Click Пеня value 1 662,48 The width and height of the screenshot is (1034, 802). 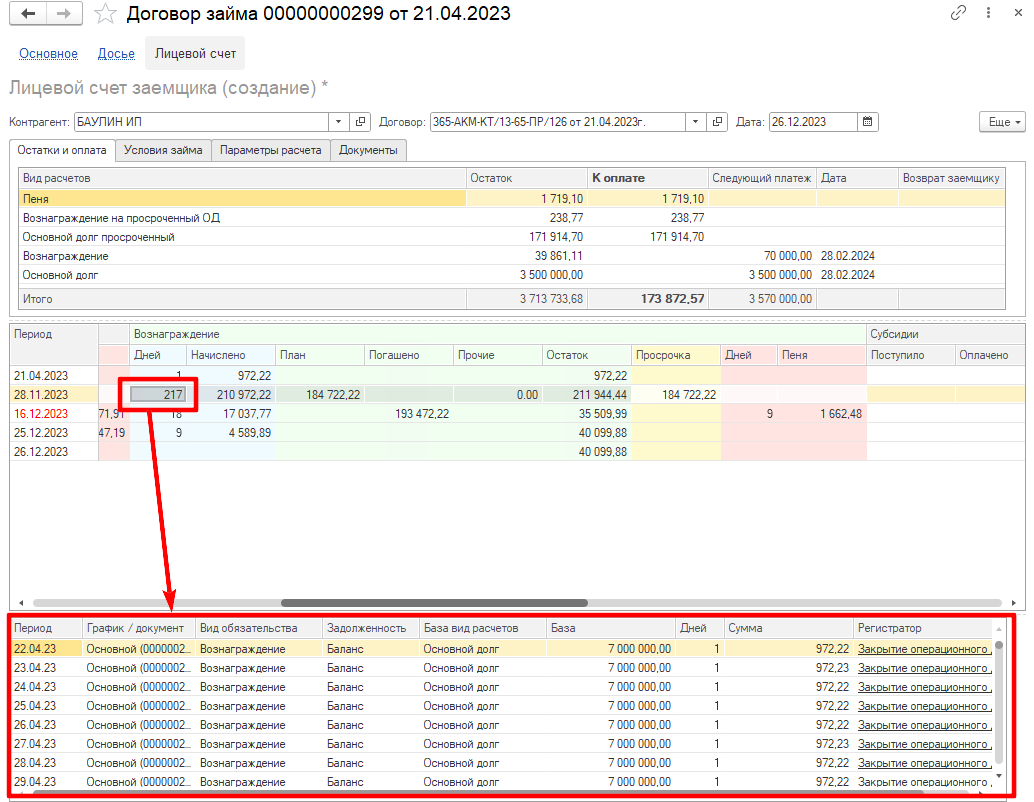tap(841, 414)
